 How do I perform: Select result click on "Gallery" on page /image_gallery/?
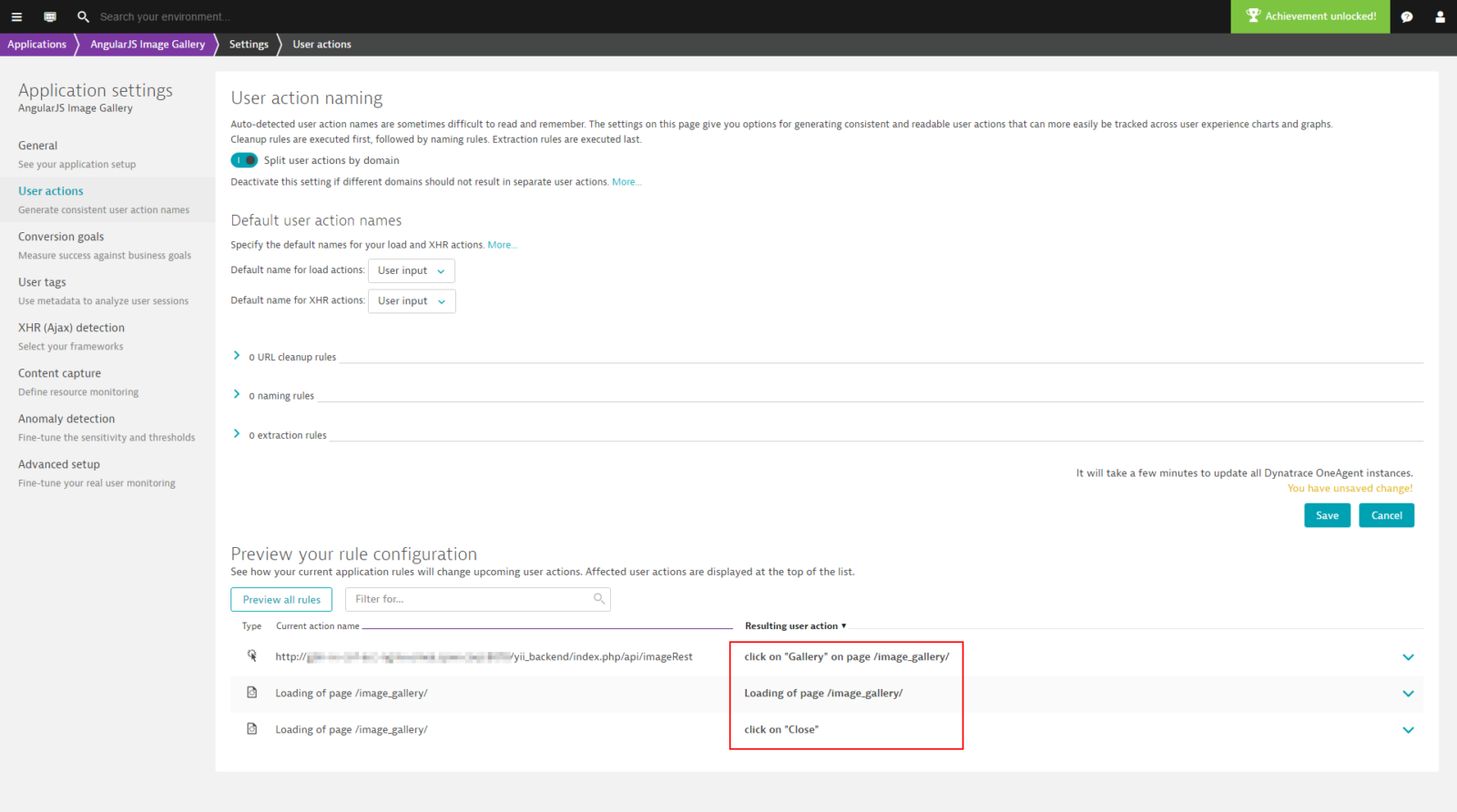[847, 656]
